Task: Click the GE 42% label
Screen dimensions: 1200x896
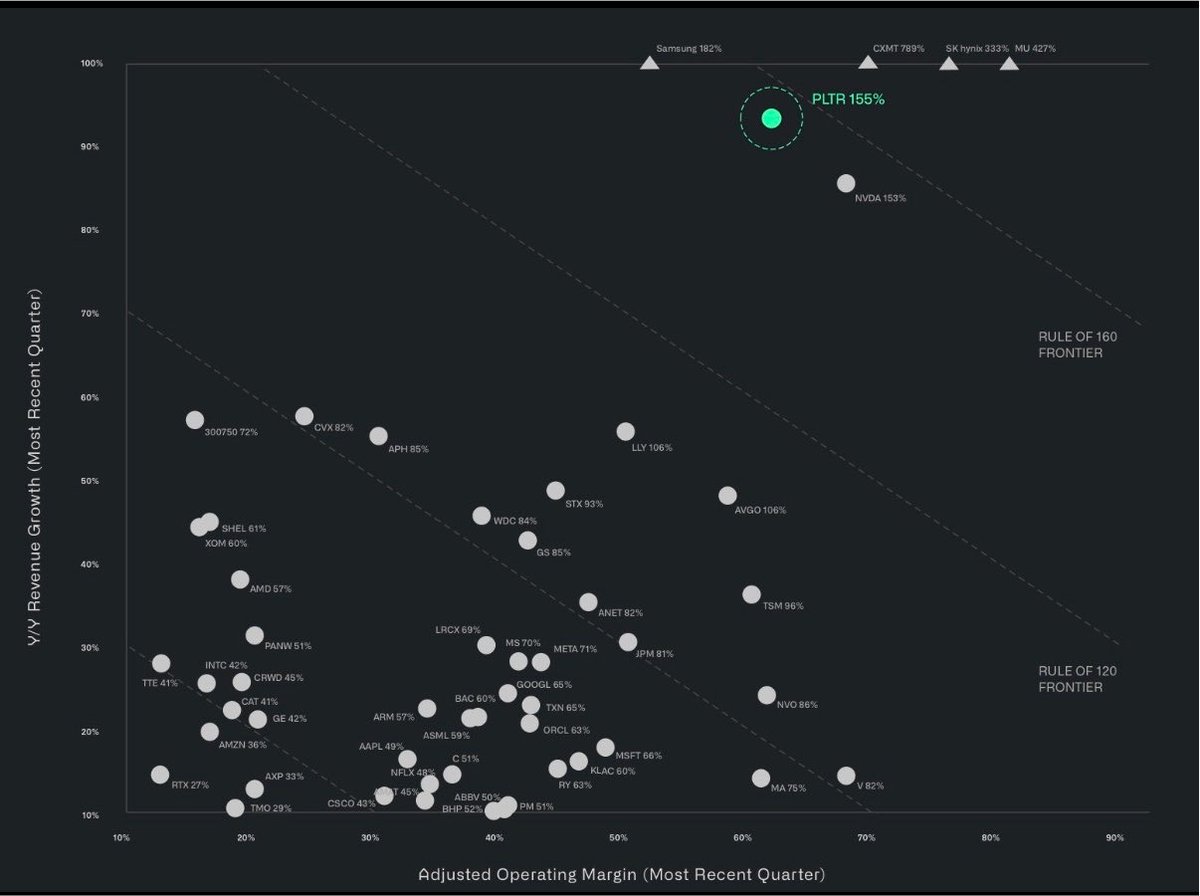Action: [290, 719]
